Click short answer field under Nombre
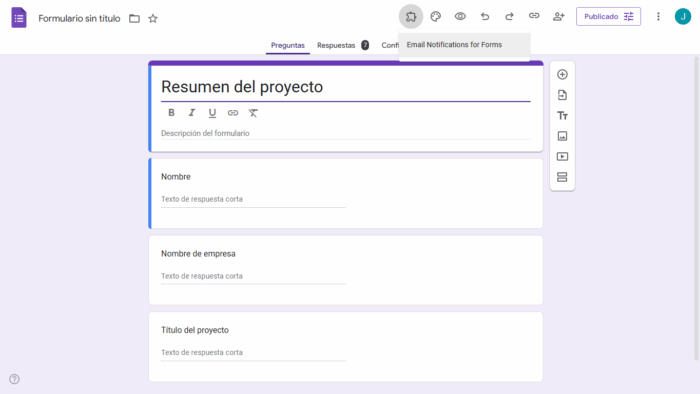Screen dimensions: 700x394 coord(253,199)
